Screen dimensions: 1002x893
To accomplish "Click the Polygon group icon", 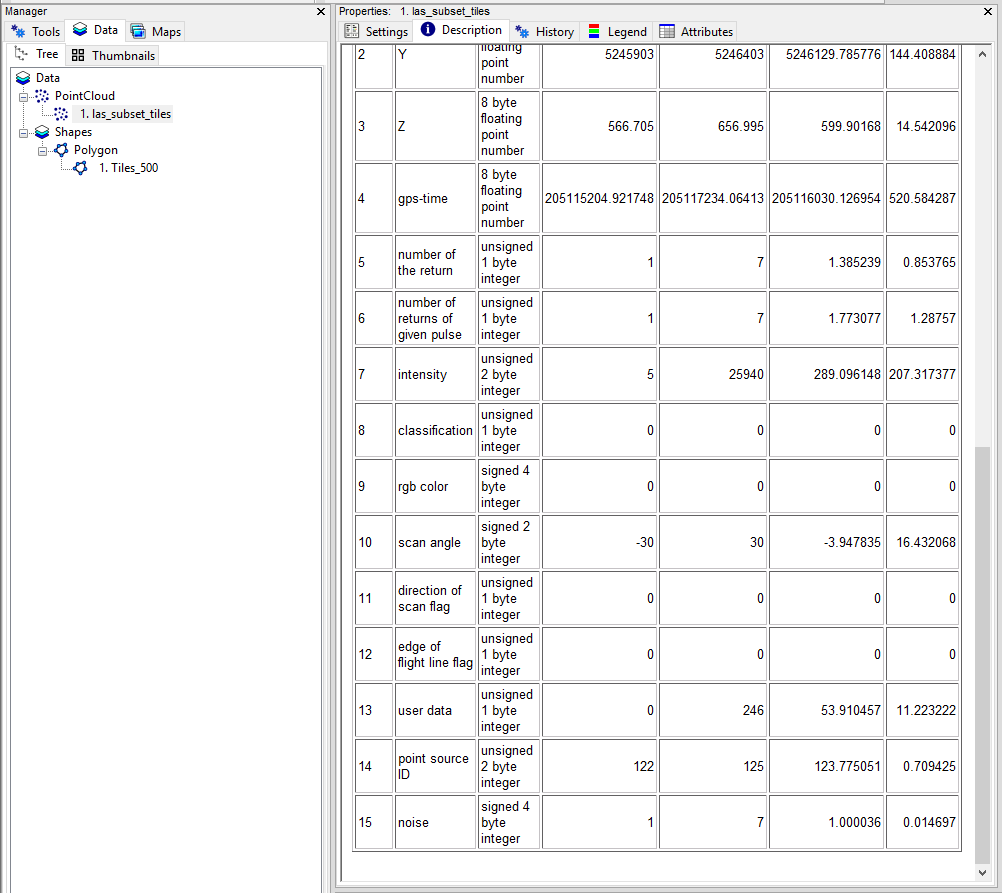I will click(x=61, y=150).
